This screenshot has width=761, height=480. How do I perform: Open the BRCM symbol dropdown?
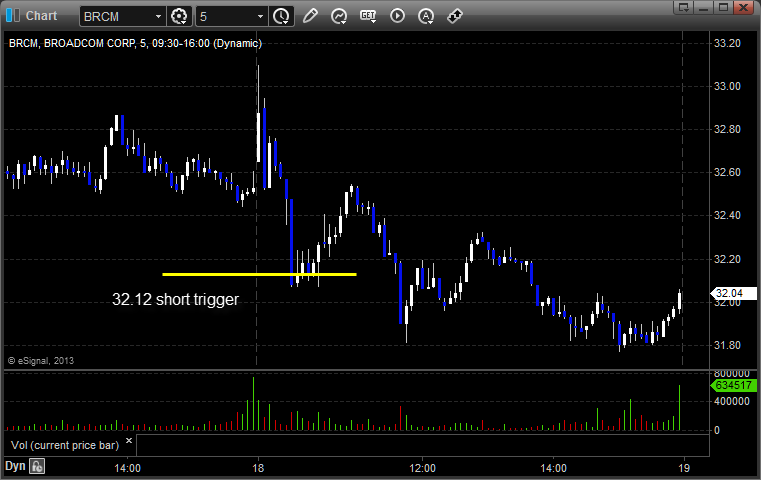point(158,17)
